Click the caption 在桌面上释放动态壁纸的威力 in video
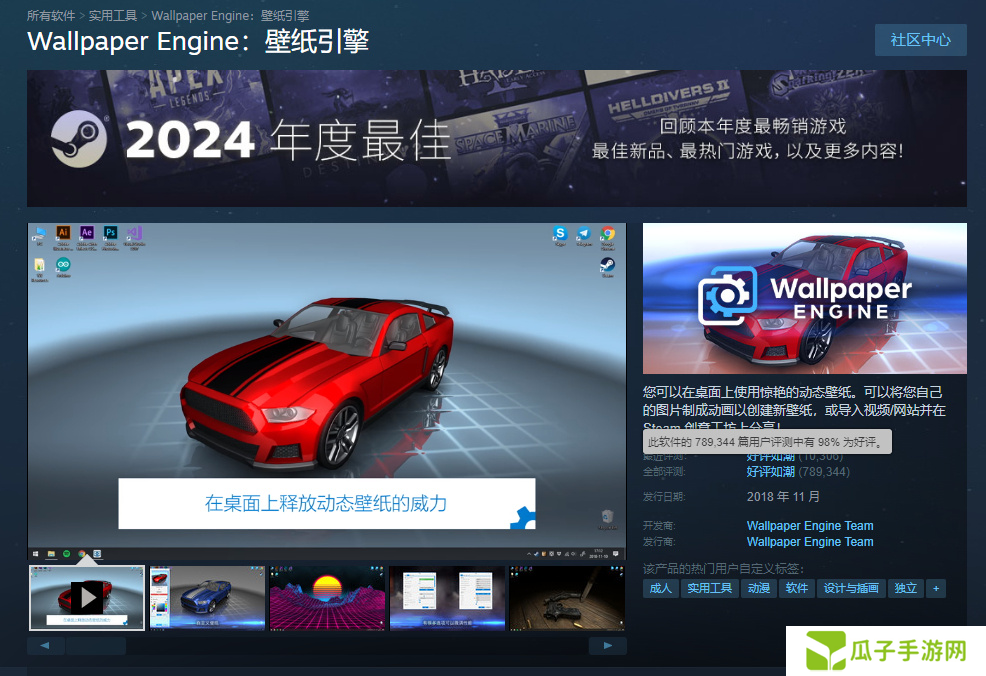 click(326, 504)
